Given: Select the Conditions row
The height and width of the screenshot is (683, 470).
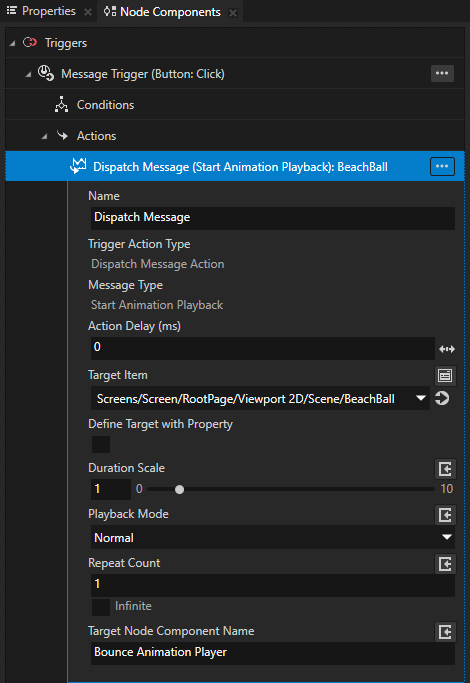Looking at the screenshot, I should click(x=235, y=105).
